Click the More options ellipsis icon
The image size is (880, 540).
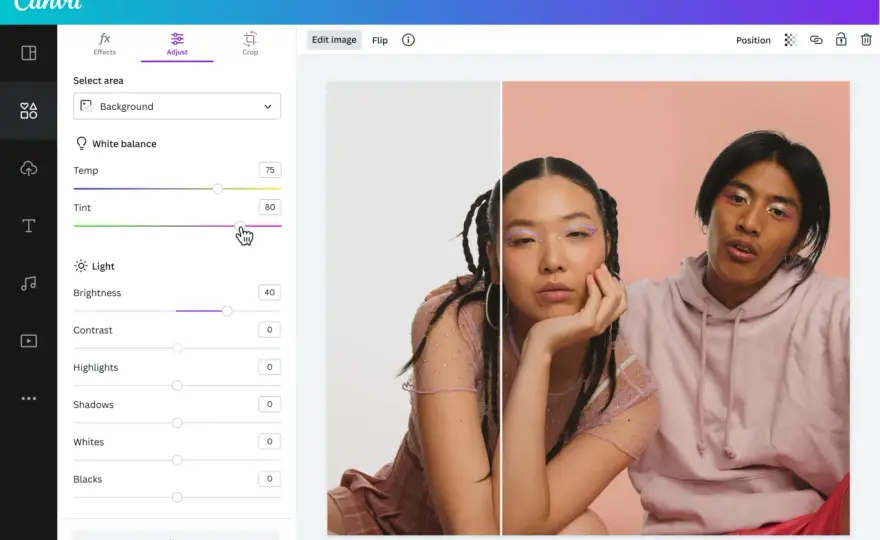point(29,399)
